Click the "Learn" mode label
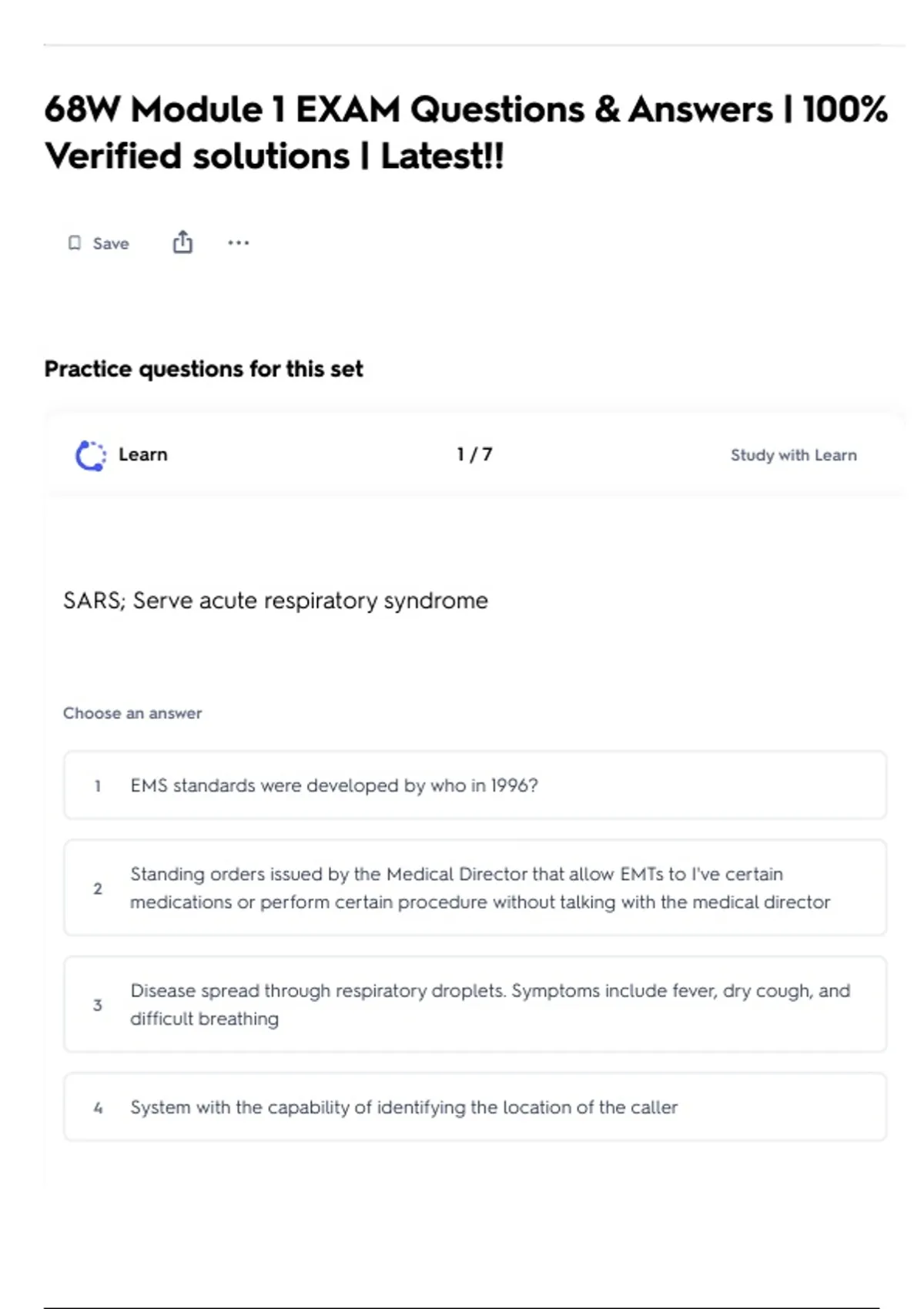Viewport: 924px width, 1309px height. [143, 454]
